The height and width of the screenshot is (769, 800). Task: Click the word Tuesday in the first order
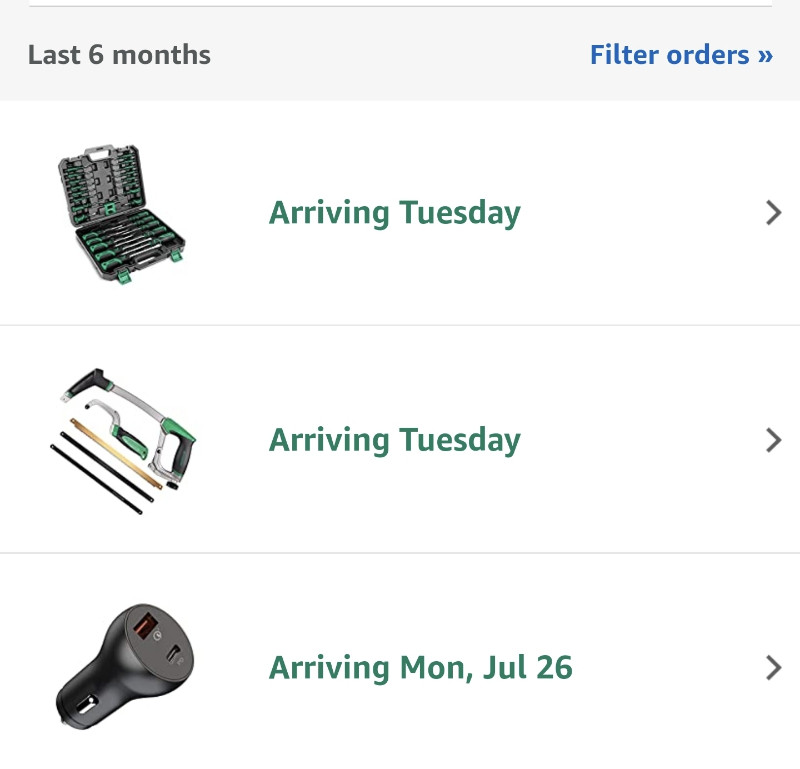pos(460,213)
